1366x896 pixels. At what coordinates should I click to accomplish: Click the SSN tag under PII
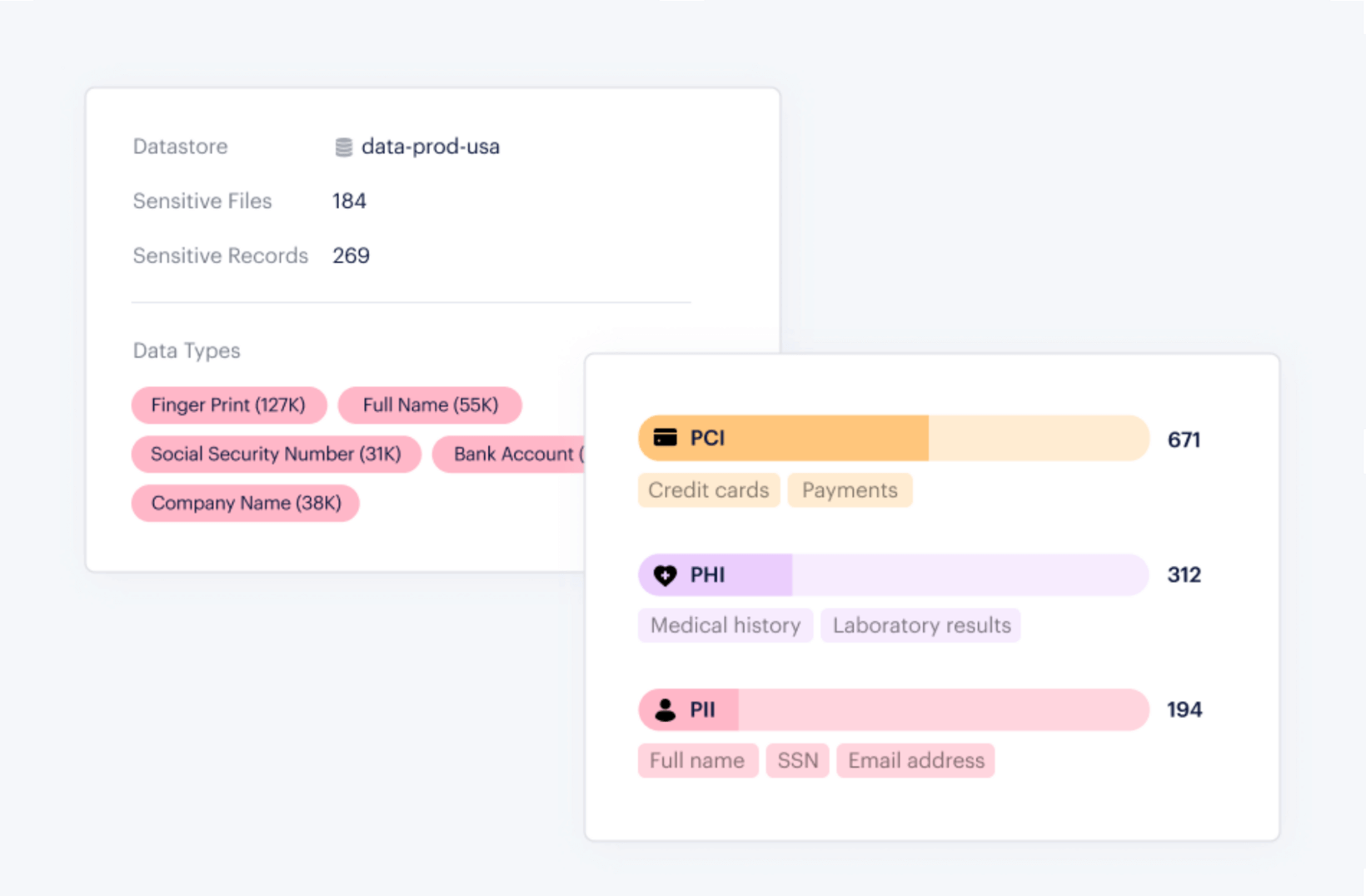pos(797,761)
